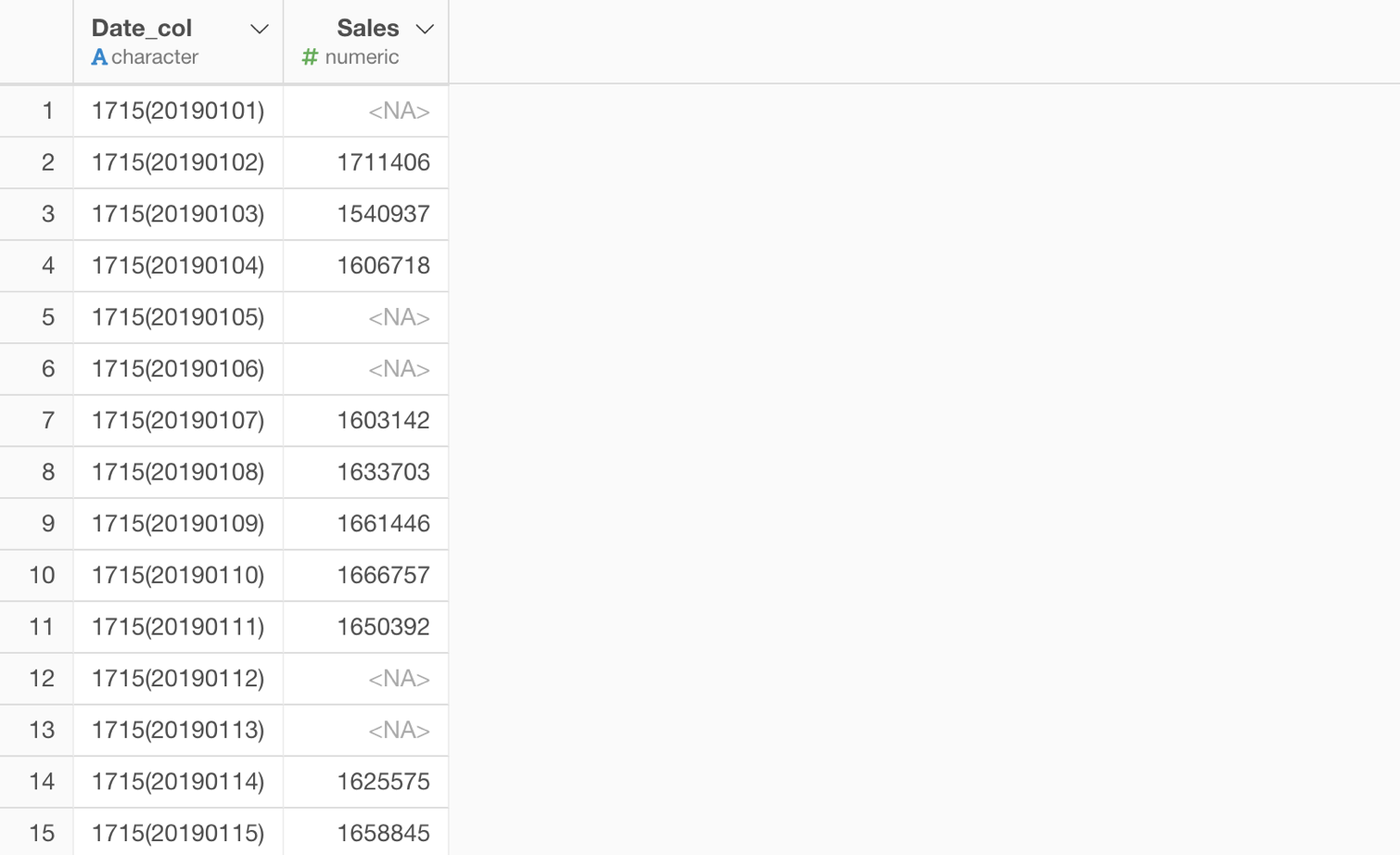Click cell 1715(20190102) in Date_col
The height and width of the screenshot is (855, 1400).
point(178,162)
